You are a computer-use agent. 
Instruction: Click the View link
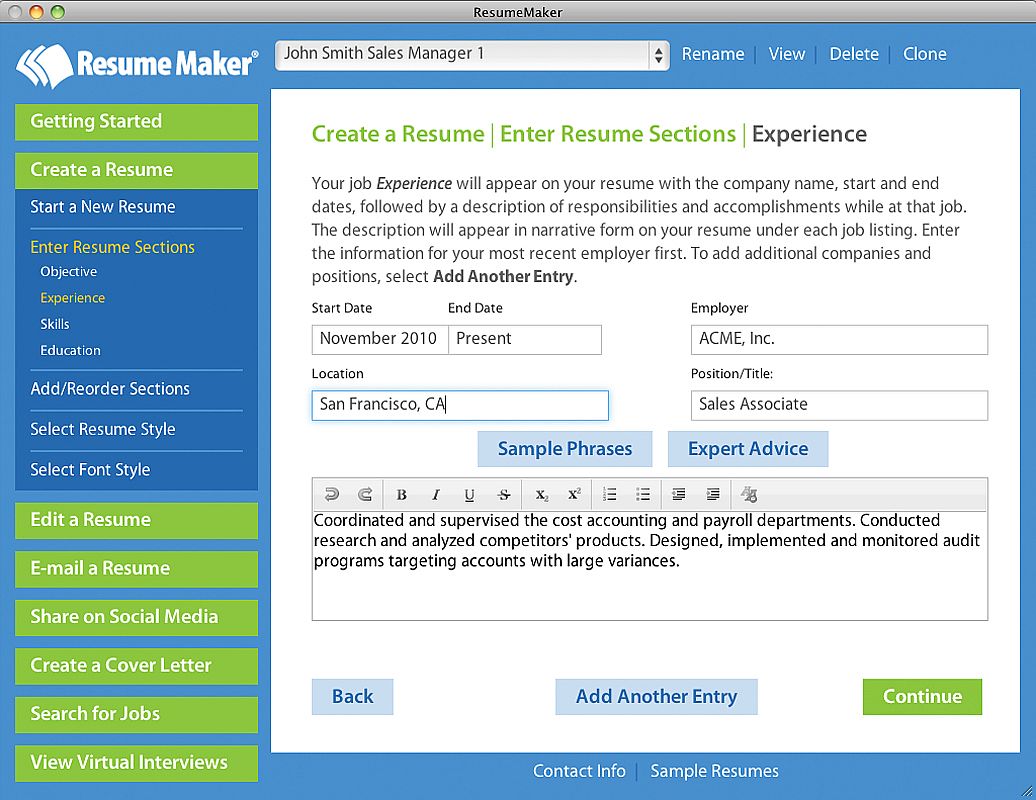[786, 54]
